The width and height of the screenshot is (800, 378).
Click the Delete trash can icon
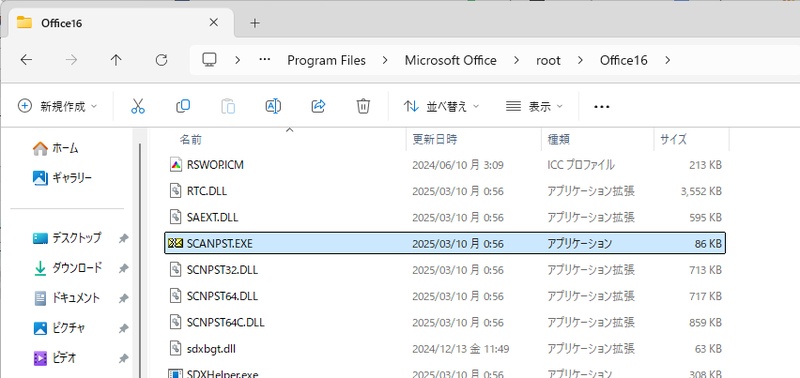(x=363, y=106)
